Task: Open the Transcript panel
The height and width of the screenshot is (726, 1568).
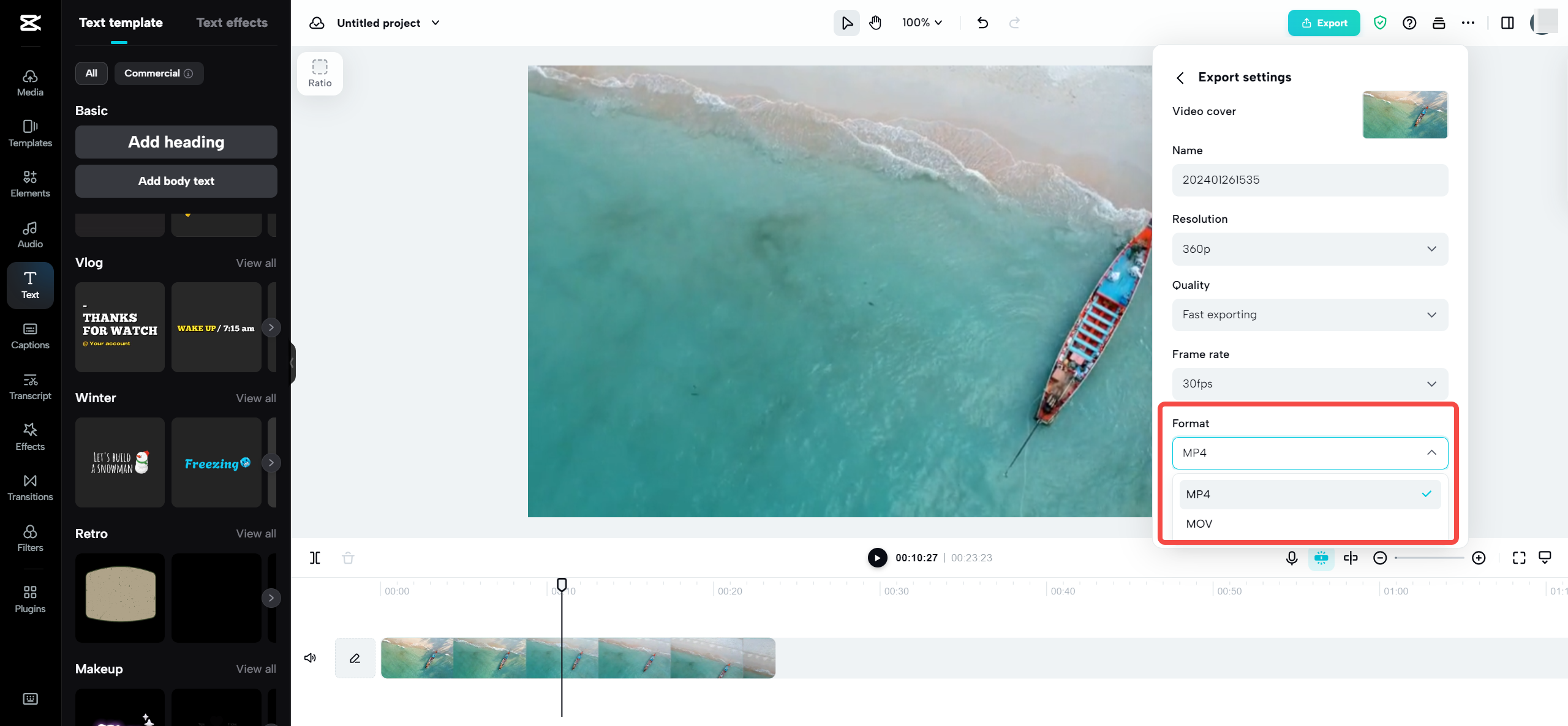Action: pos(29,386)
